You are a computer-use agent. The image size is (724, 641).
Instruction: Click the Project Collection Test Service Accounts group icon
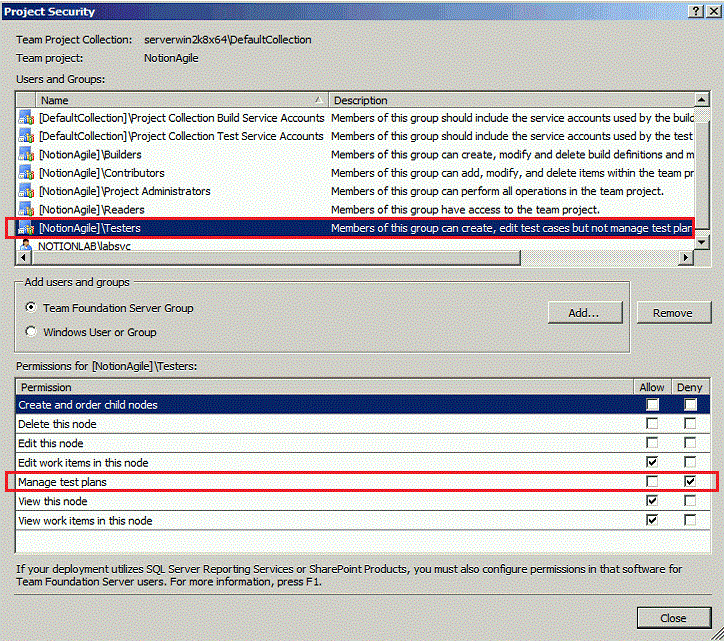pos(26,136)
